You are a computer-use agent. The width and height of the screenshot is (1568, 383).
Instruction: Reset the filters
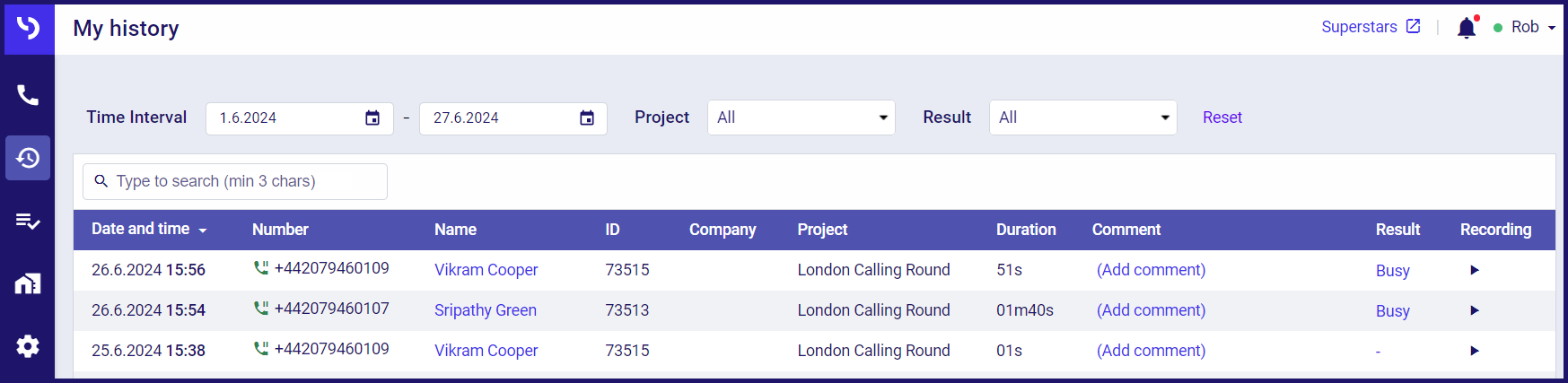(x=1222, y=118)
